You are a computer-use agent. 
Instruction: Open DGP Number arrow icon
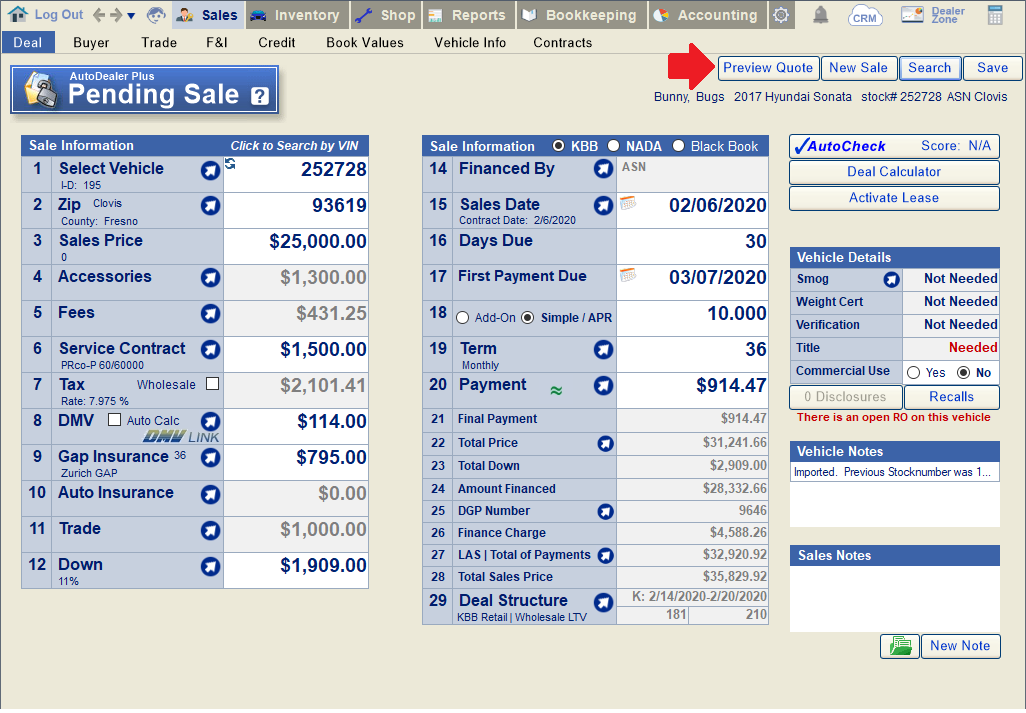(x=605, y=512)
